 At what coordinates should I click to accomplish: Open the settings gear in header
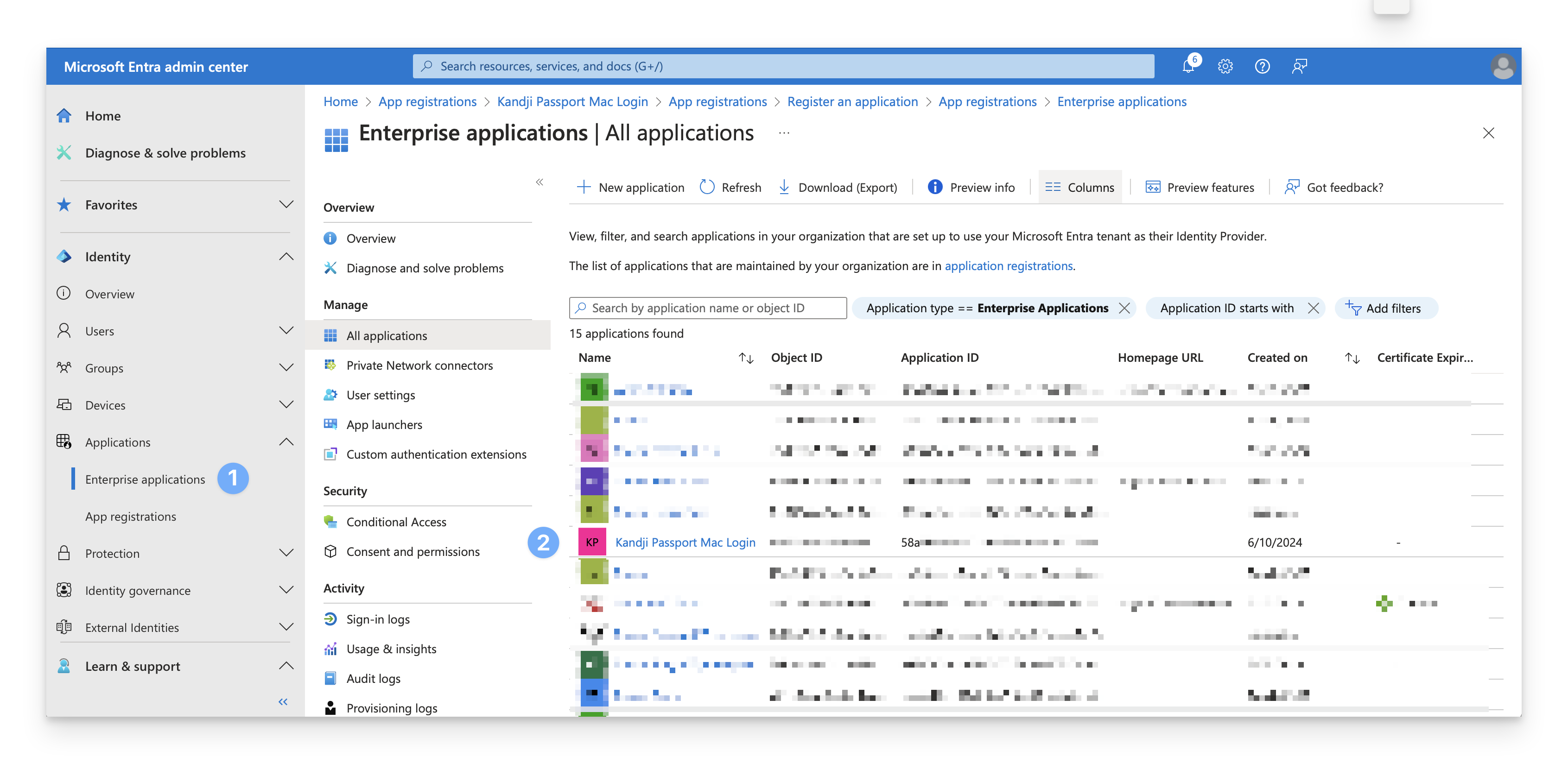[x=1225, y=66]
